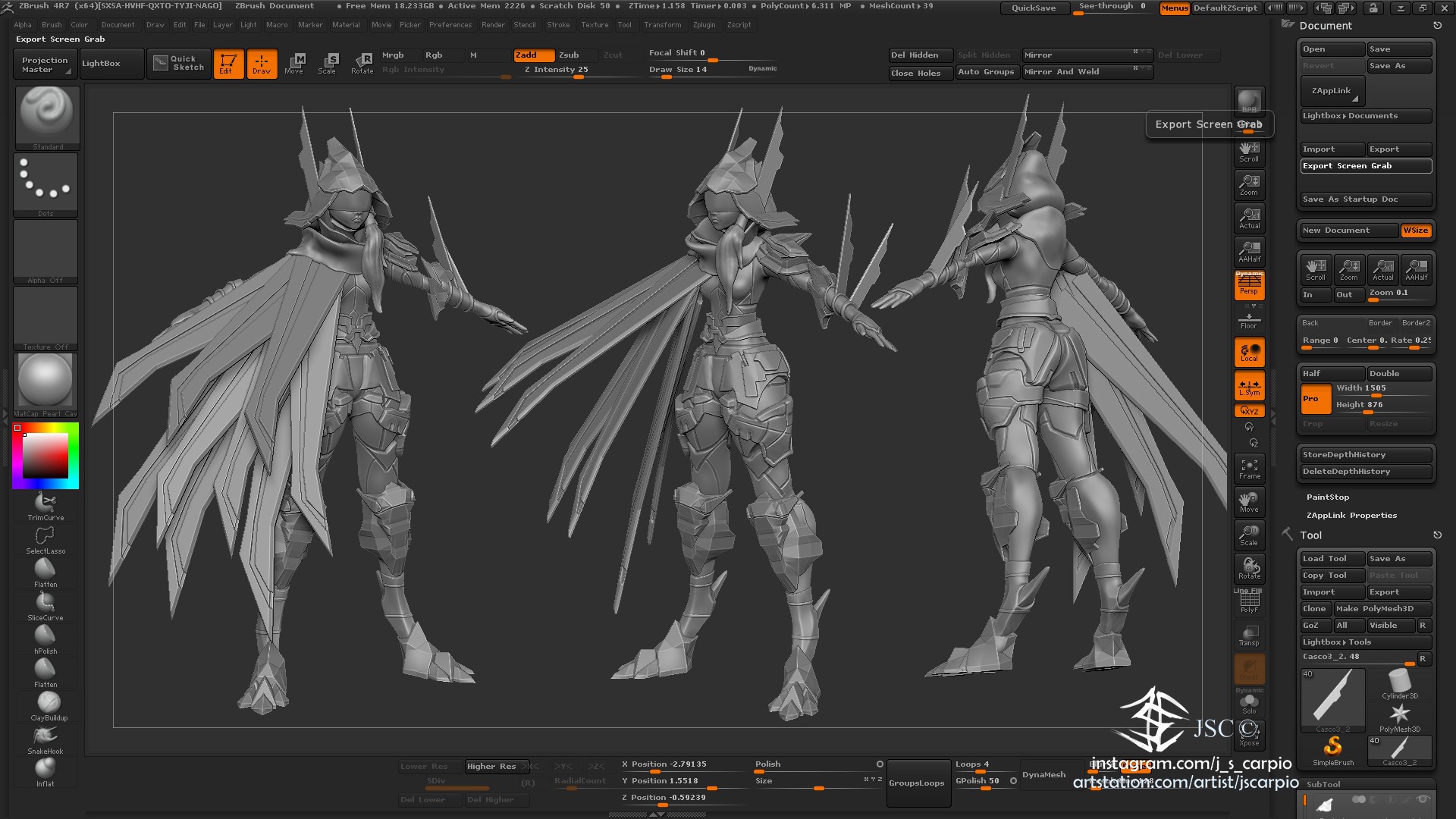Click Make PolyMesh3D button
Screen dimensions: 1456x819
pyautogui.click(x=1382, y=609)
